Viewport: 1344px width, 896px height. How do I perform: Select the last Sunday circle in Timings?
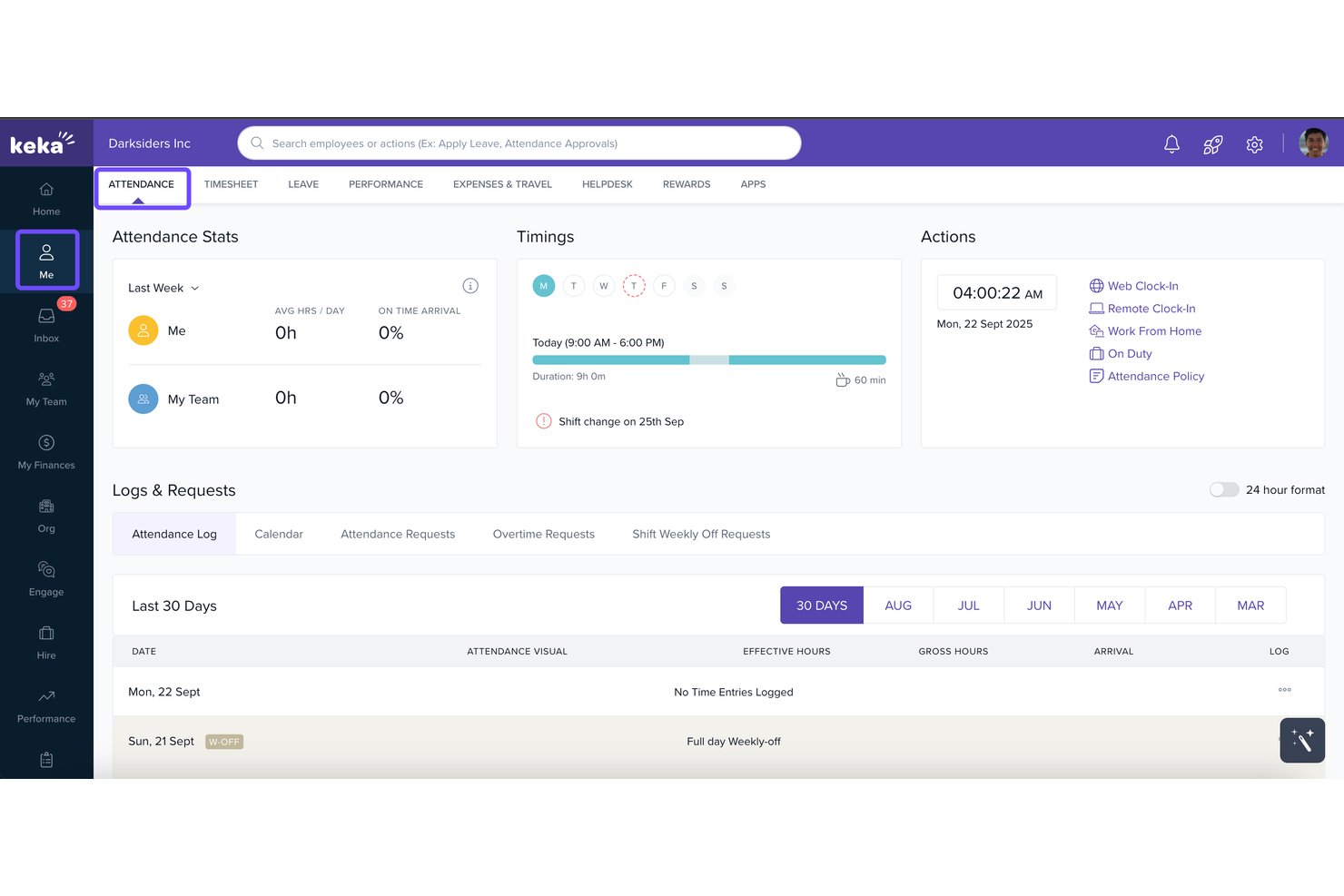click(x=724, y=286)
